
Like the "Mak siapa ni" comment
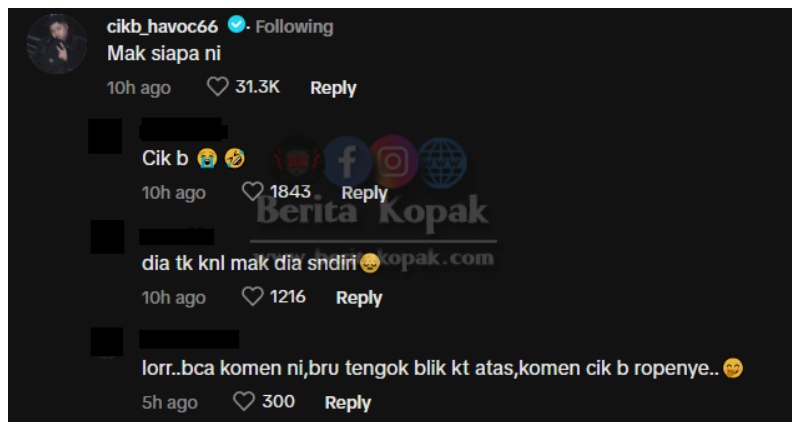point(217,87)
